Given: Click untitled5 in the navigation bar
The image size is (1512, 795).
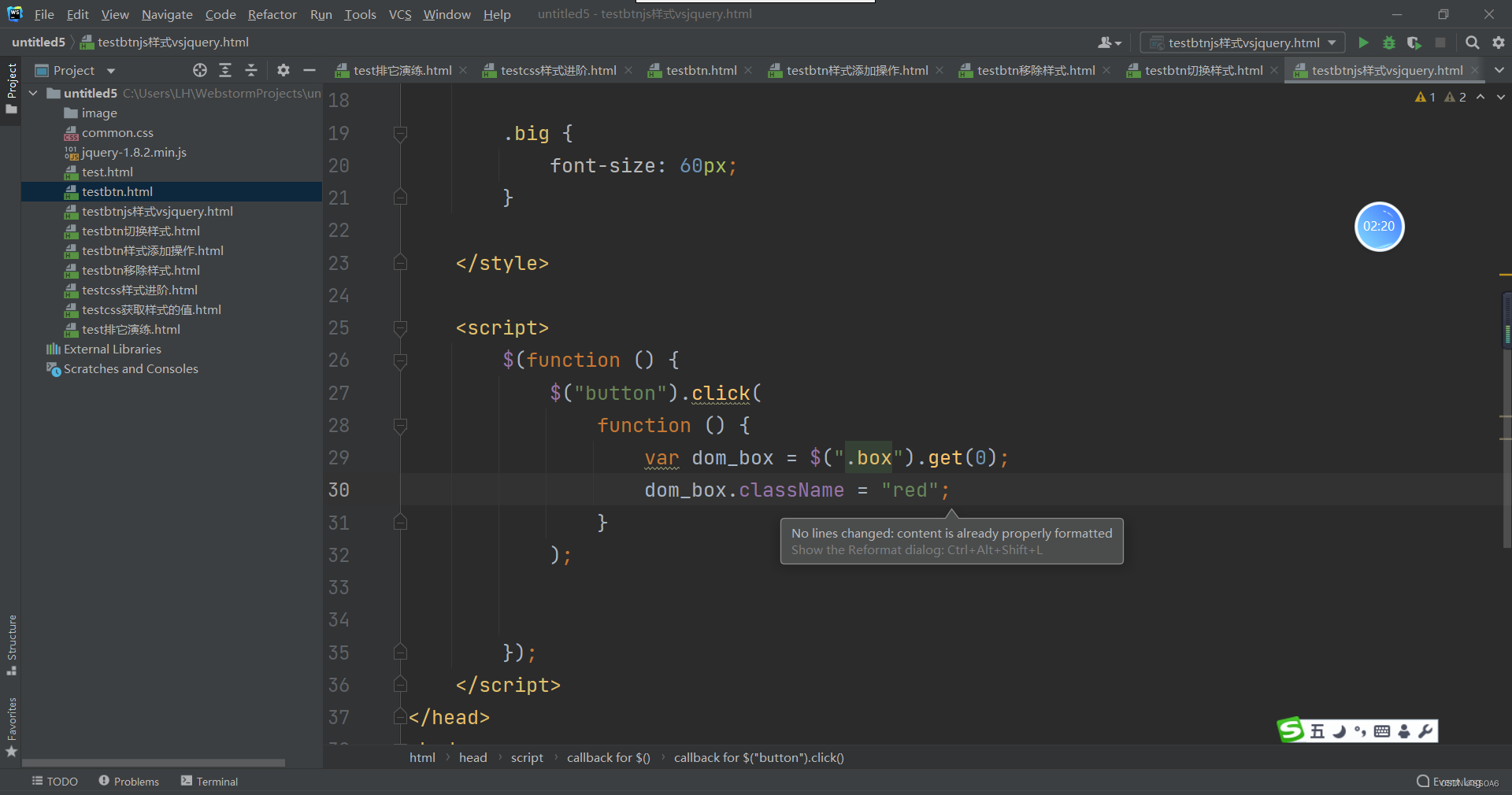Looking at the screenshot, I should pyautogui.click(x=39, y=42).
